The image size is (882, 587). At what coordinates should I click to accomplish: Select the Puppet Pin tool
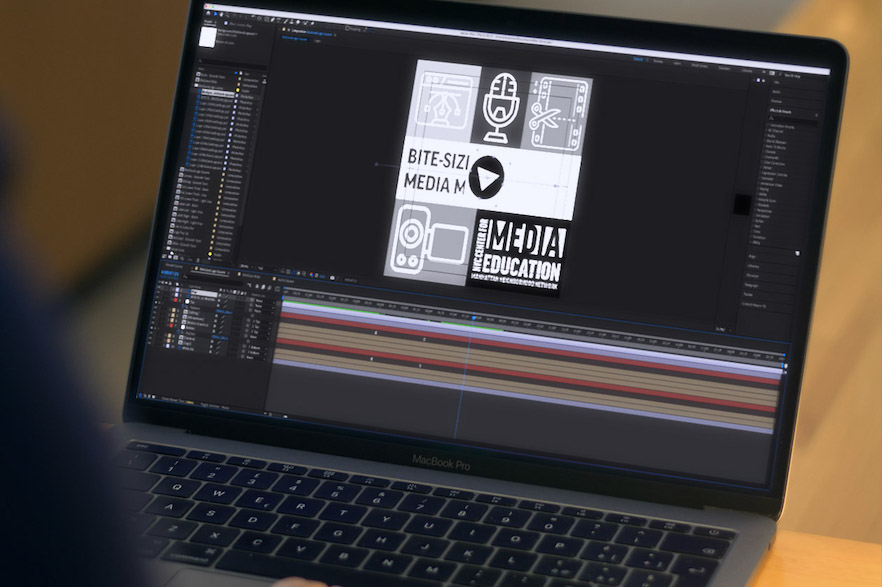[x=313, y=23]
